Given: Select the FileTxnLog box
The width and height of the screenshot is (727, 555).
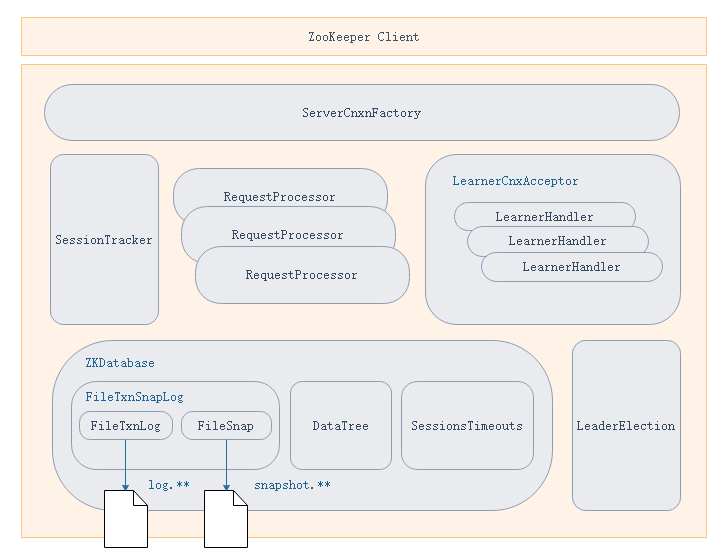Looking at the screenshot, I should tap(126, 425).
